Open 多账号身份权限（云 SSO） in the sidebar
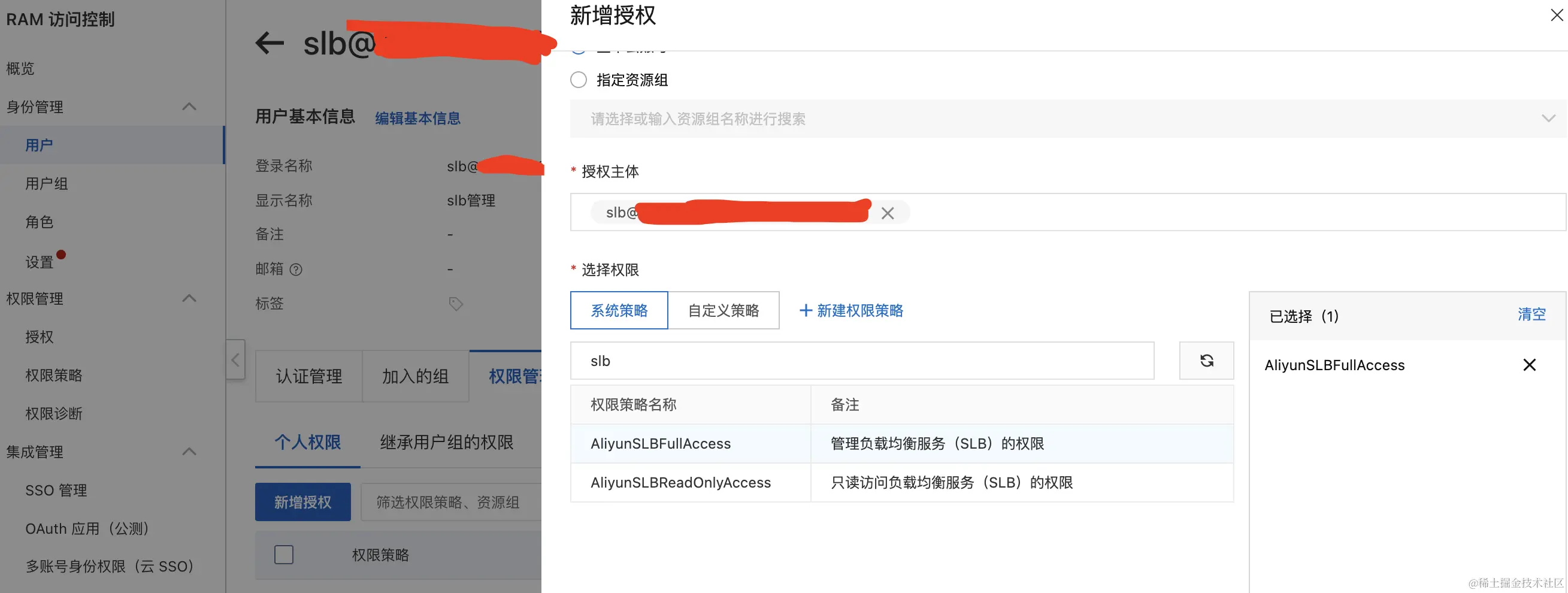The width and height of the screenshot is (1568, 593). [x=110, y=566]
